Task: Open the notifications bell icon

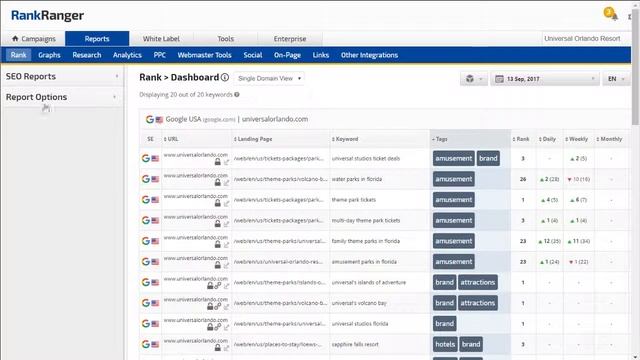Action: pos(614,17)
